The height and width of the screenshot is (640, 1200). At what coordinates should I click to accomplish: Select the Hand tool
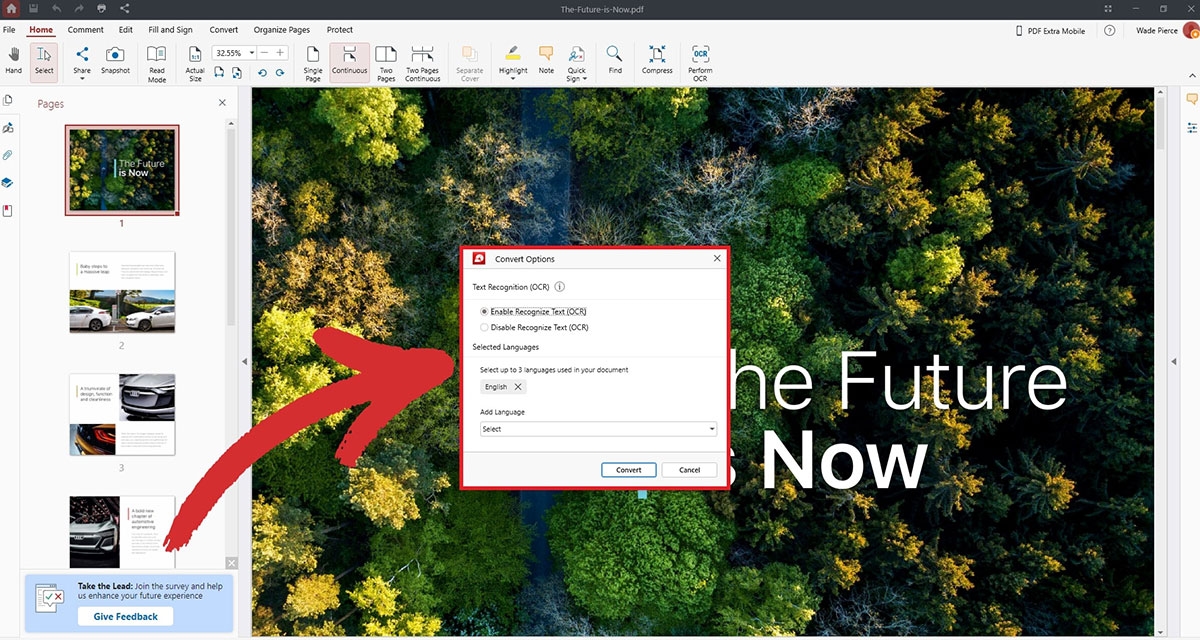click(13, 61)
